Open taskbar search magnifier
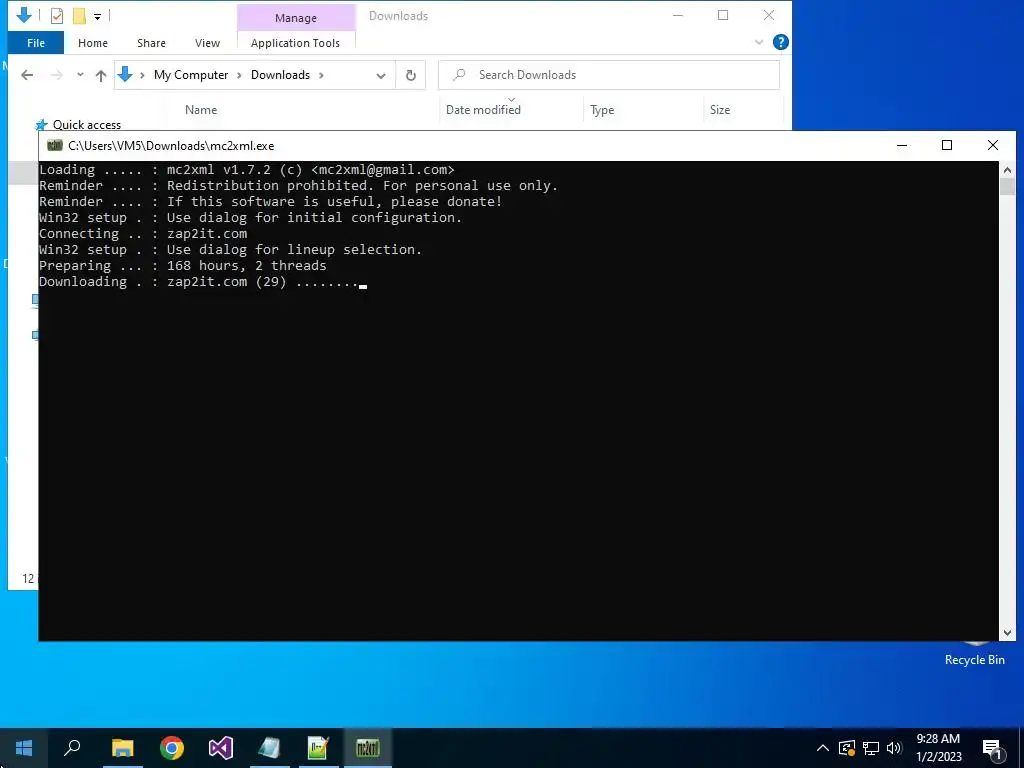 [72, 748]
